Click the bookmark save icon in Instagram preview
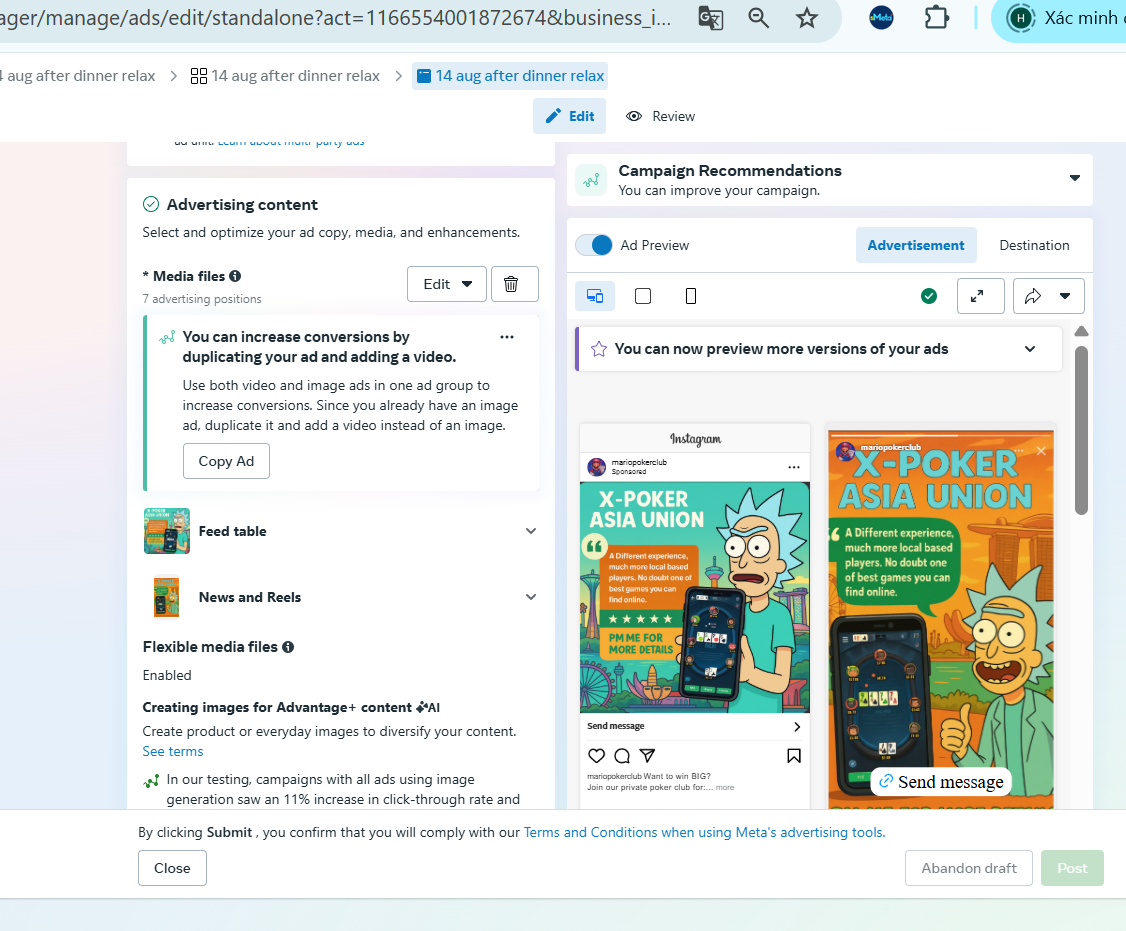This screenshot has height=931, width=1126. tap(794, 756)
